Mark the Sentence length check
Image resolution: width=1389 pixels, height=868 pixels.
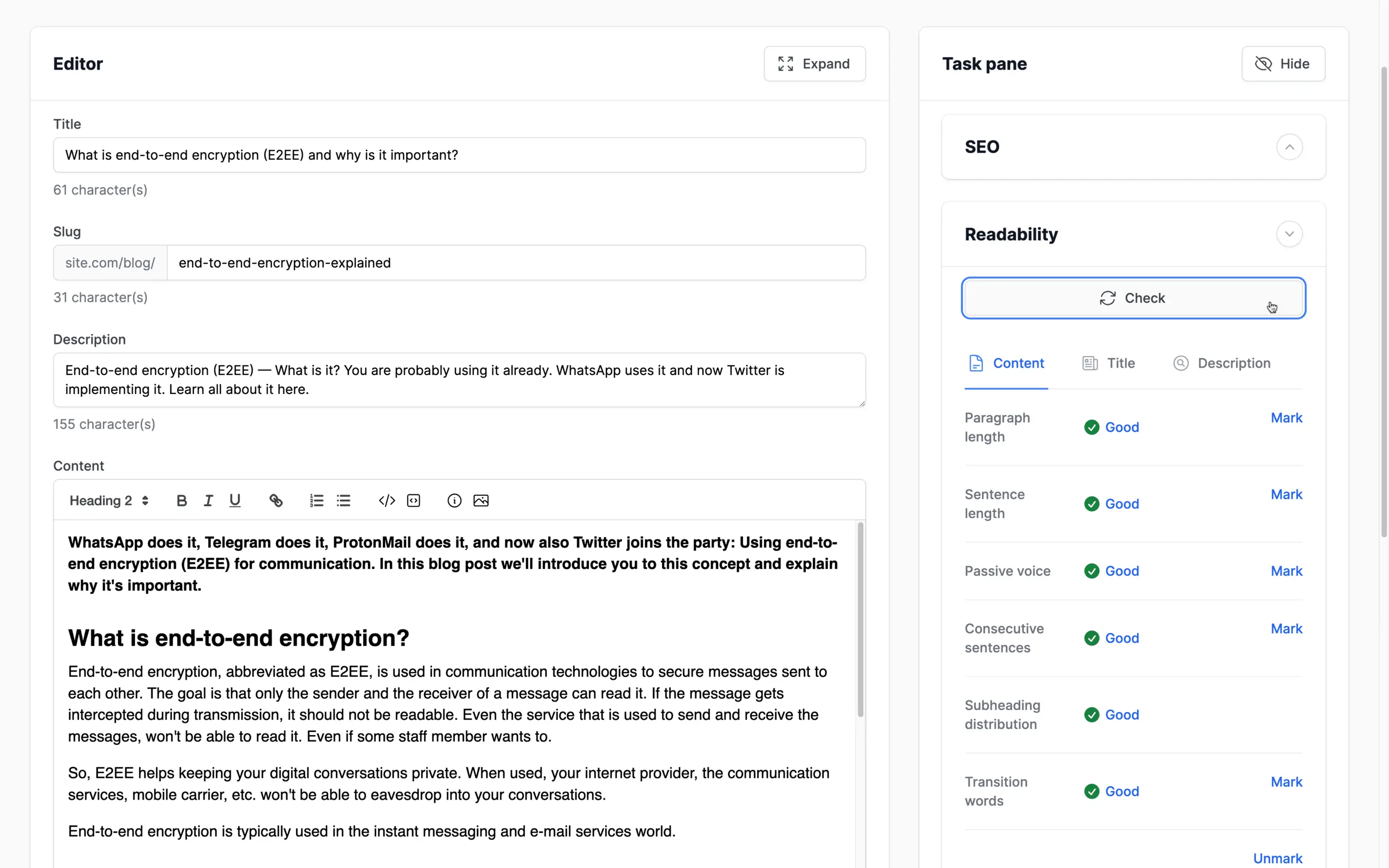(x=1286, y=494)
